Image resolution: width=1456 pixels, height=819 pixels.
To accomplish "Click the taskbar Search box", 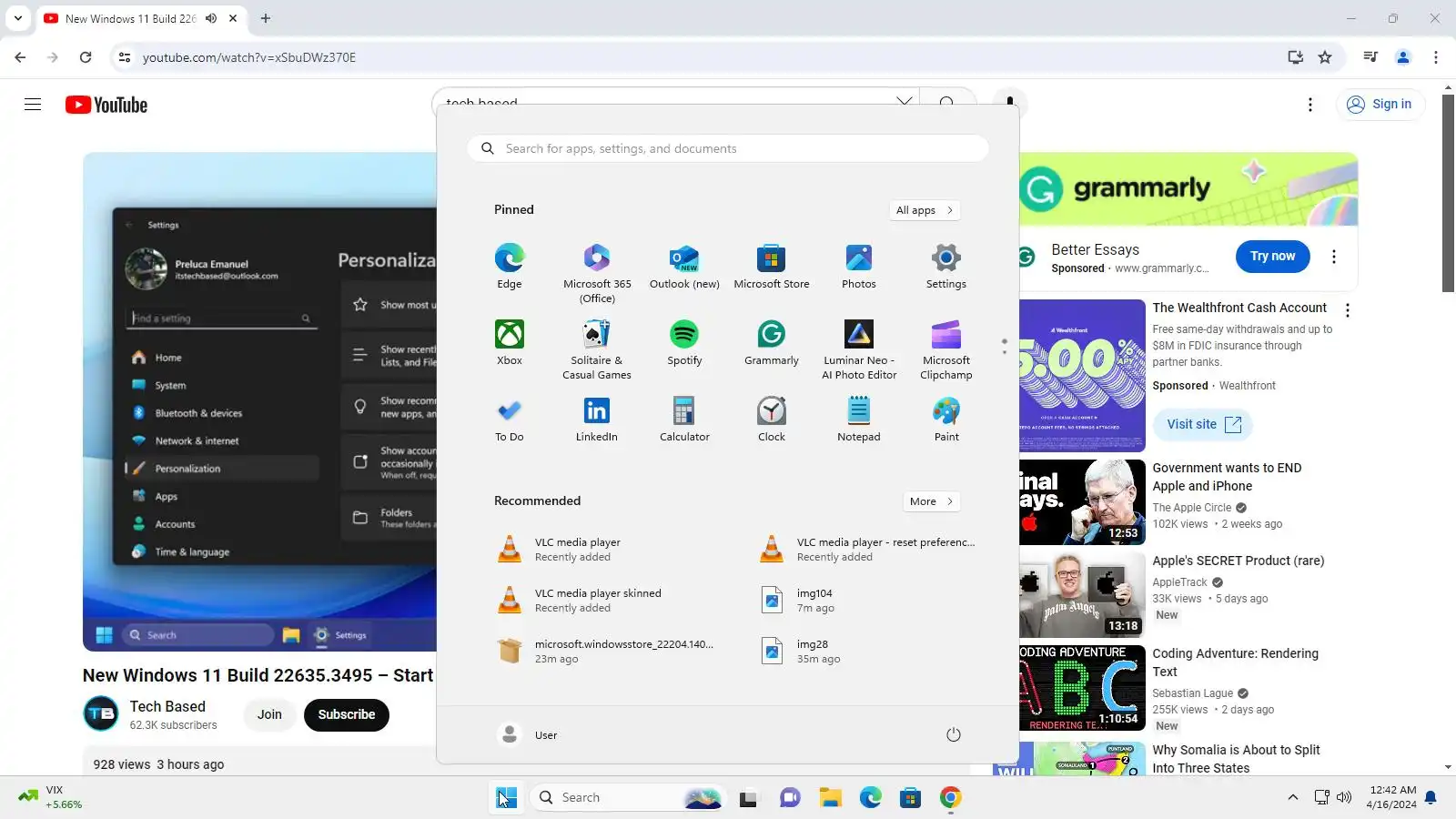I will 627,798.
